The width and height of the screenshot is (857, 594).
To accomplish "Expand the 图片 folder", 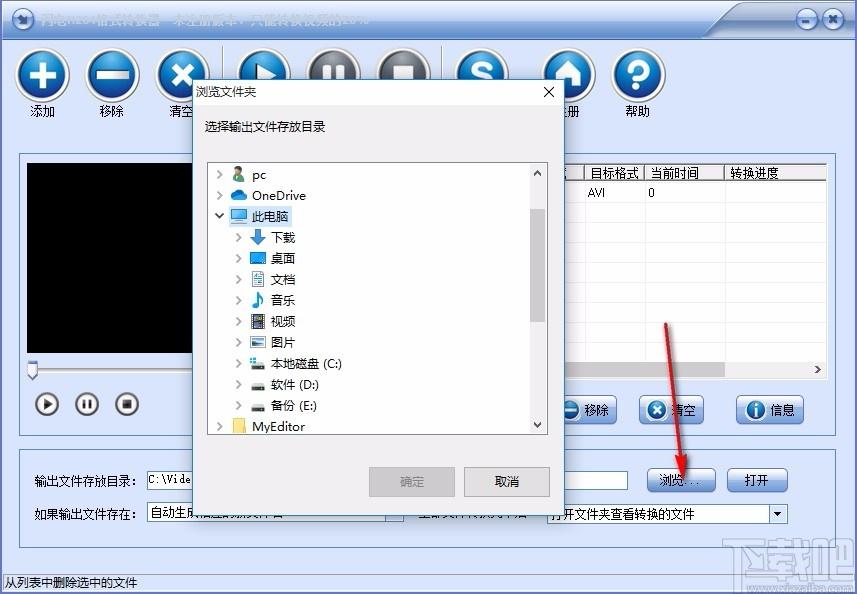I will 238,343.
